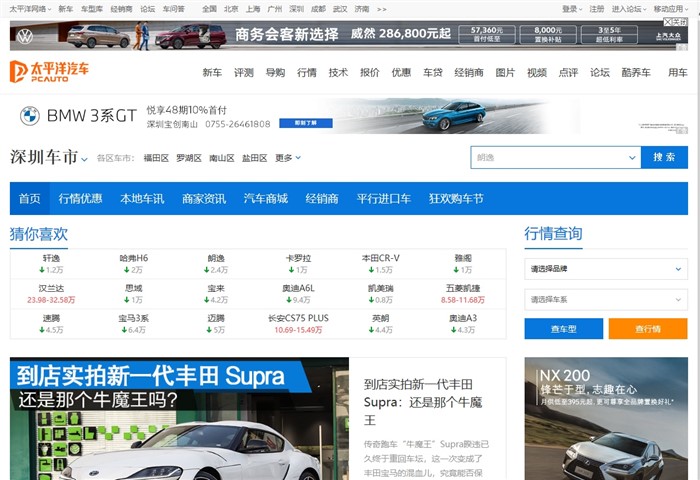Click 轩逸 car model link
Viewport: 700px width, 480px height.
coord(51,258)
